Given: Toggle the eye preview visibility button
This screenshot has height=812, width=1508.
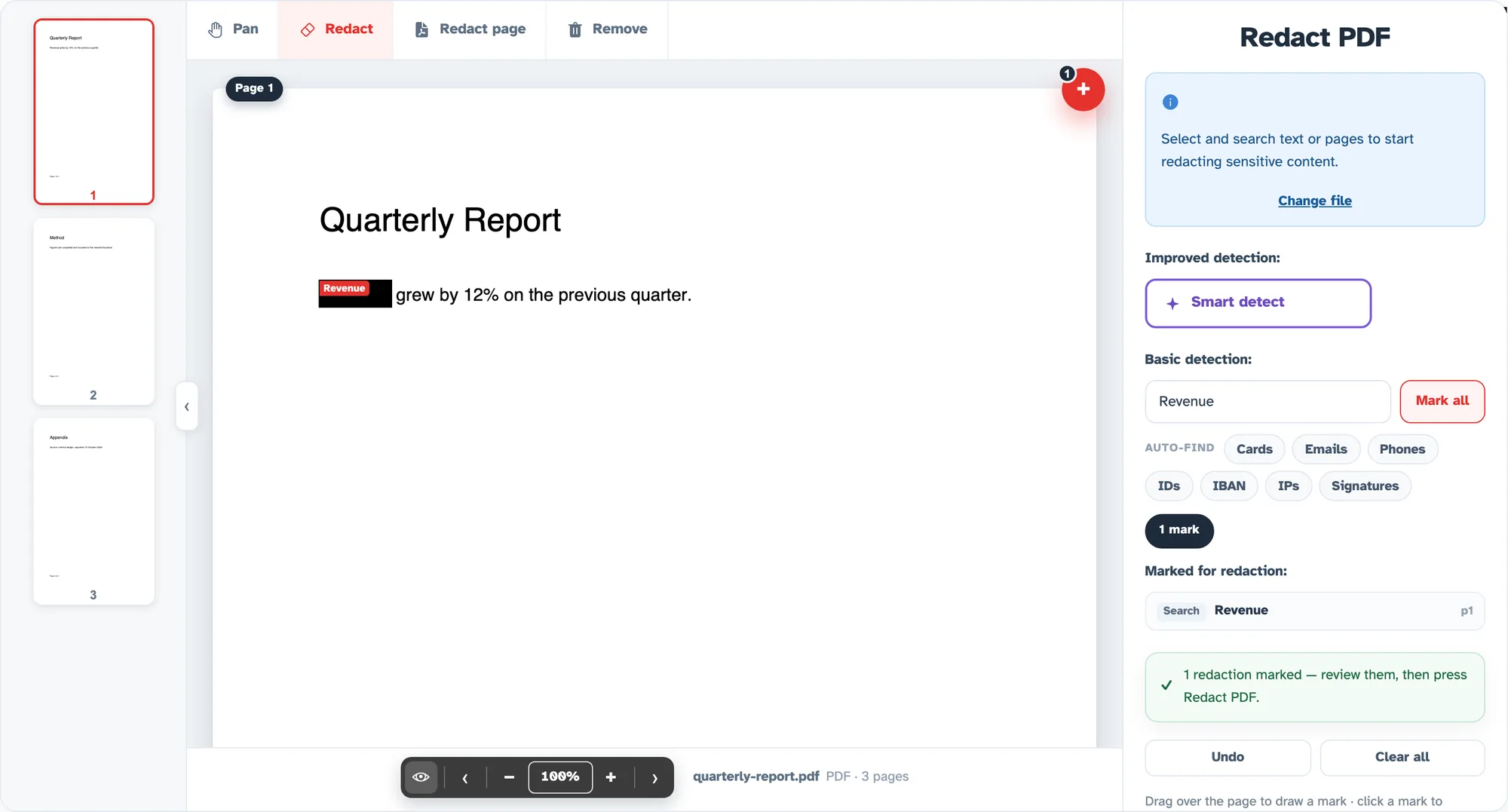Looking at the screenshot, I should (421, 777).
